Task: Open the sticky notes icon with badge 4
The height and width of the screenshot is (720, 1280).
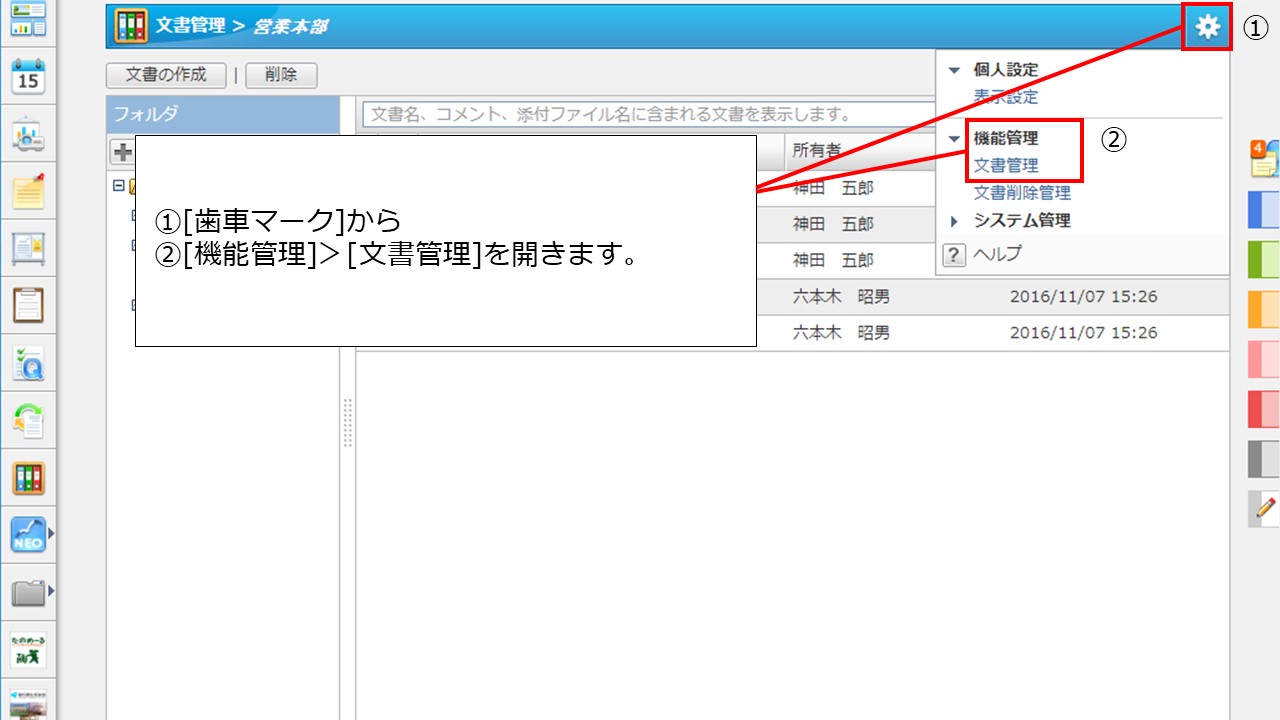Action: [1264, 158]
